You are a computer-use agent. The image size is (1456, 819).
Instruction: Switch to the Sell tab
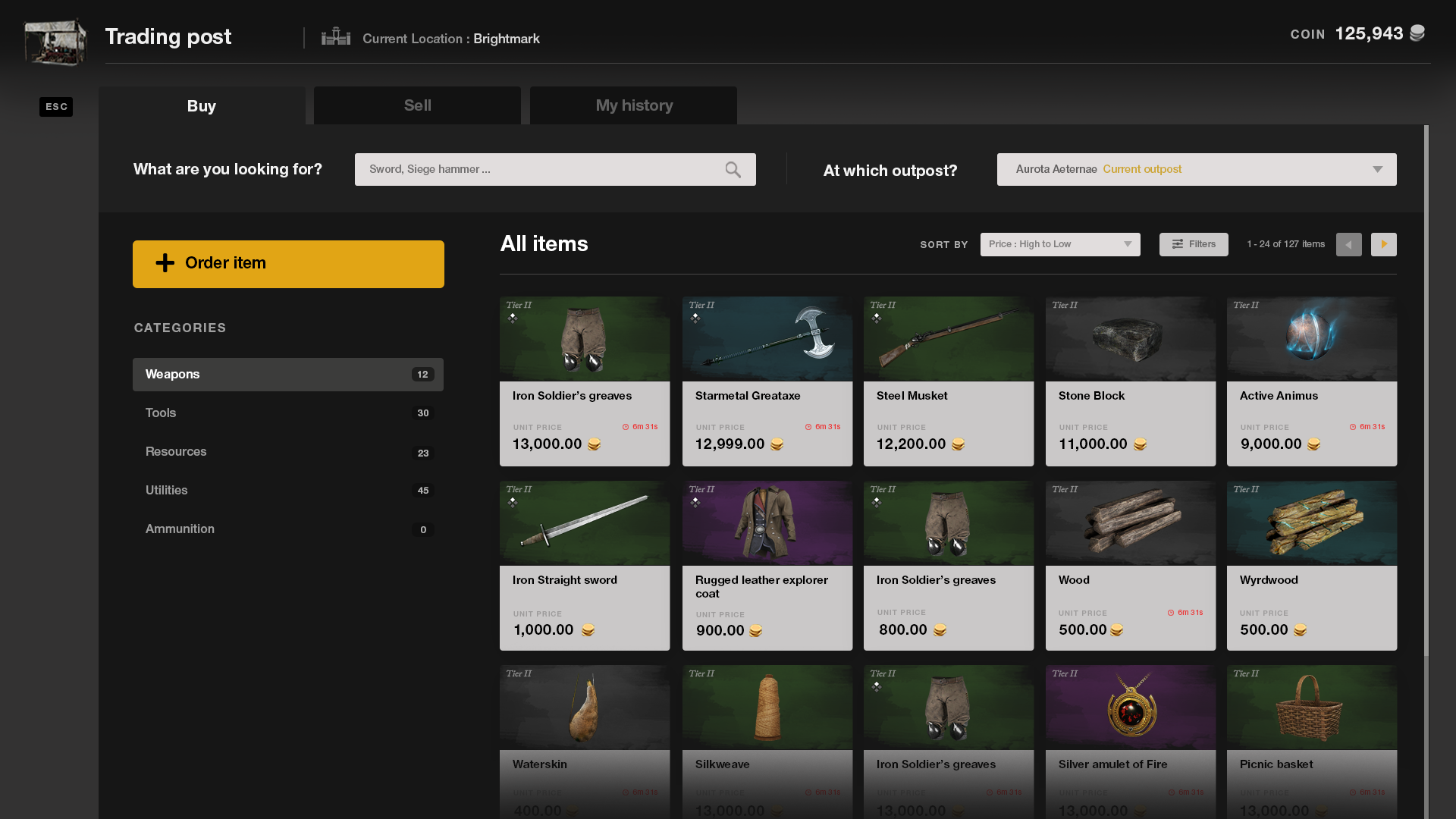pos(417,105)
